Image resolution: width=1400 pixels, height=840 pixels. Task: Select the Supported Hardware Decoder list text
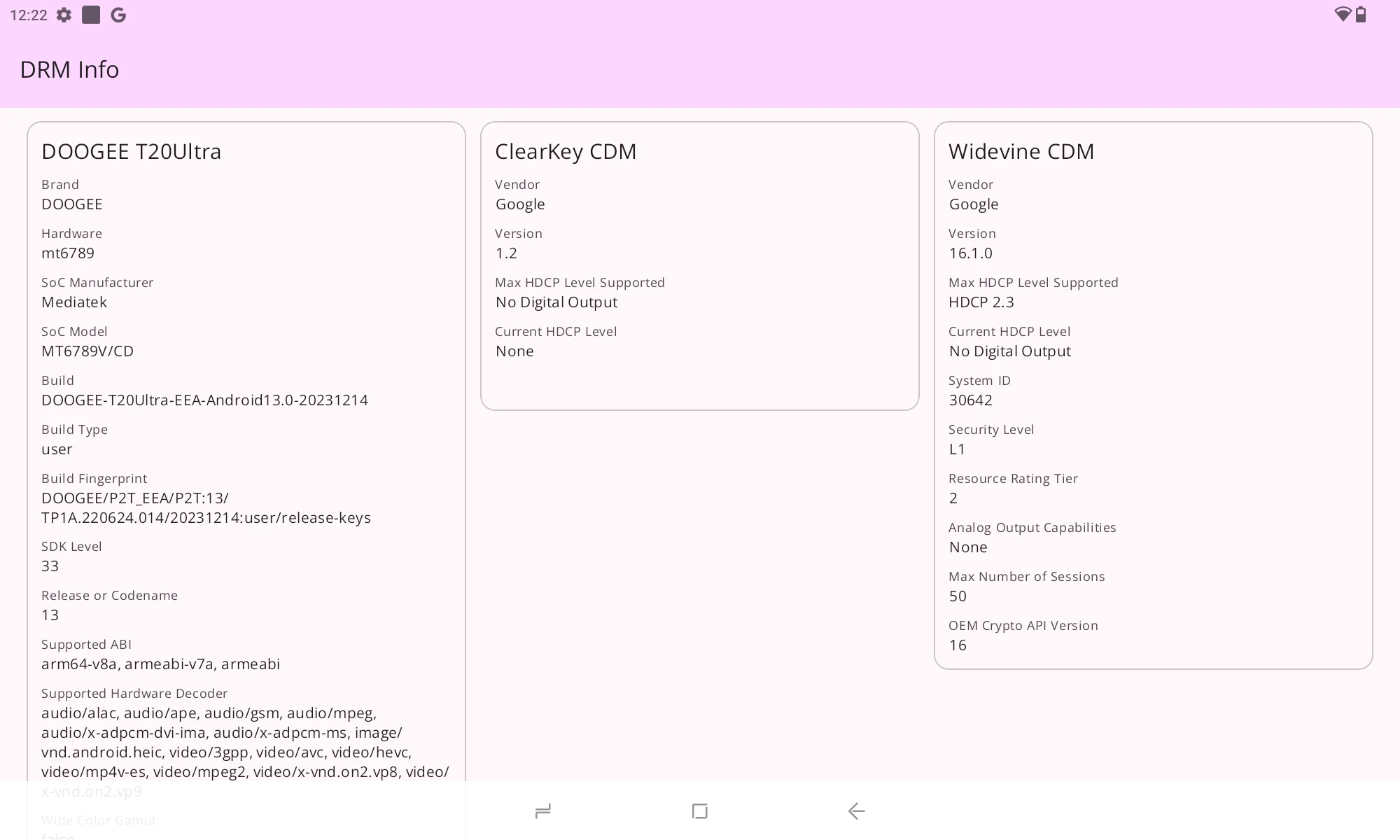click(x=245, y=752)
